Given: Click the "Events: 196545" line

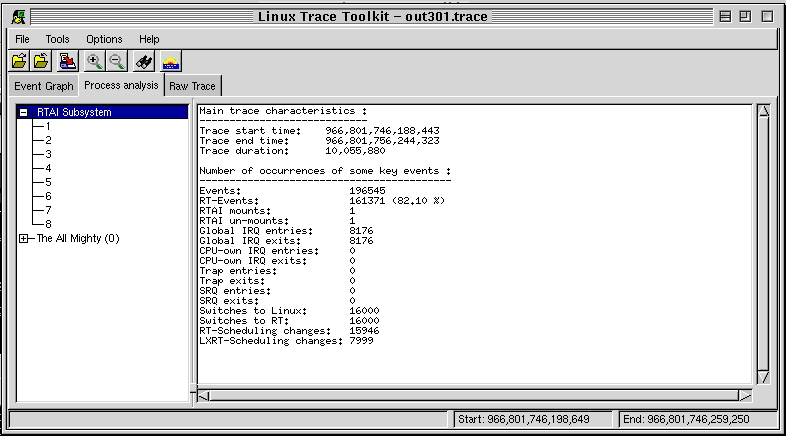Looking at the screenshot, I should click(x=292, y=191).
